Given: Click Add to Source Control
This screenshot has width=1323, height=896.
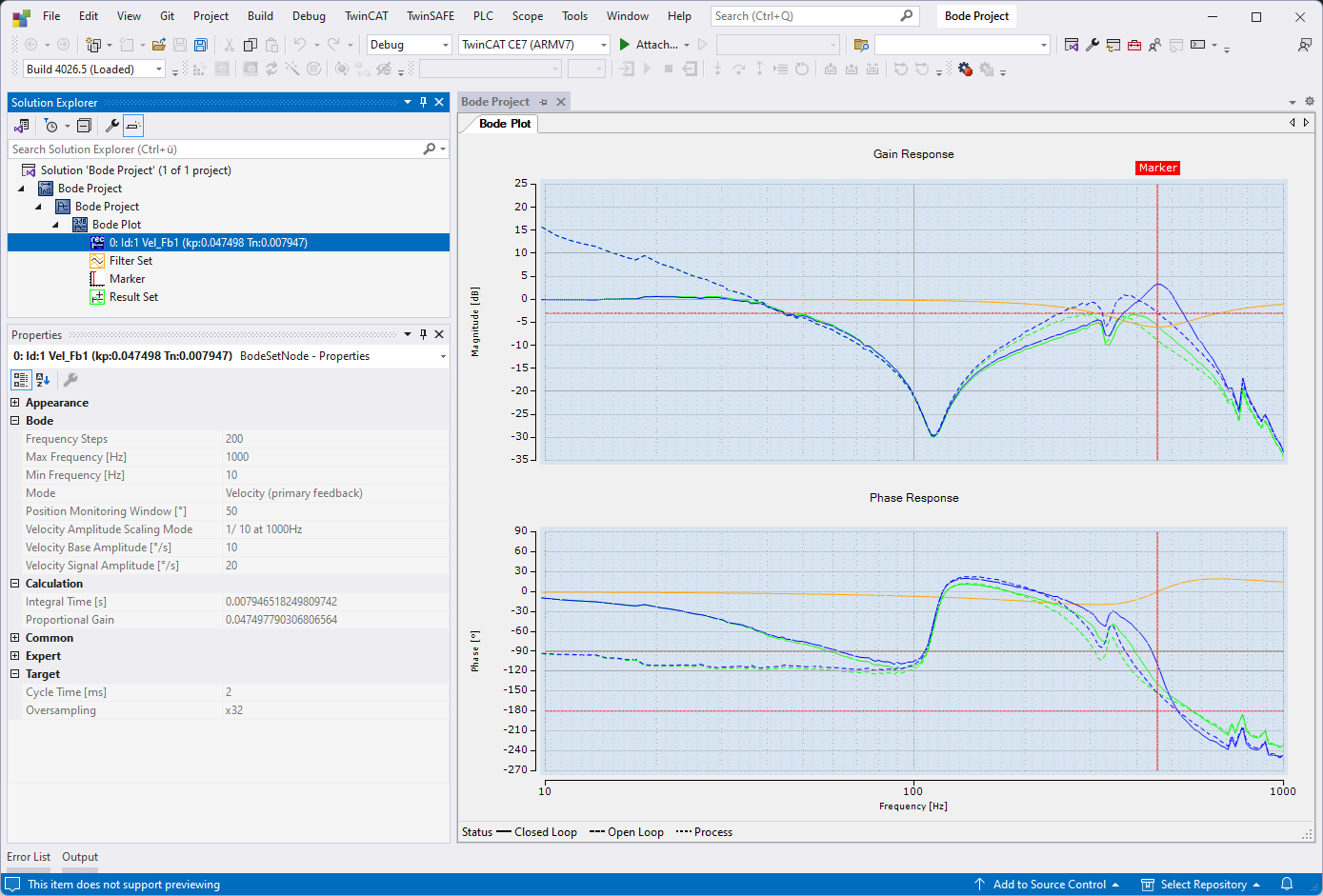Looking at the screenshot, I should (x=1047, y=885).
